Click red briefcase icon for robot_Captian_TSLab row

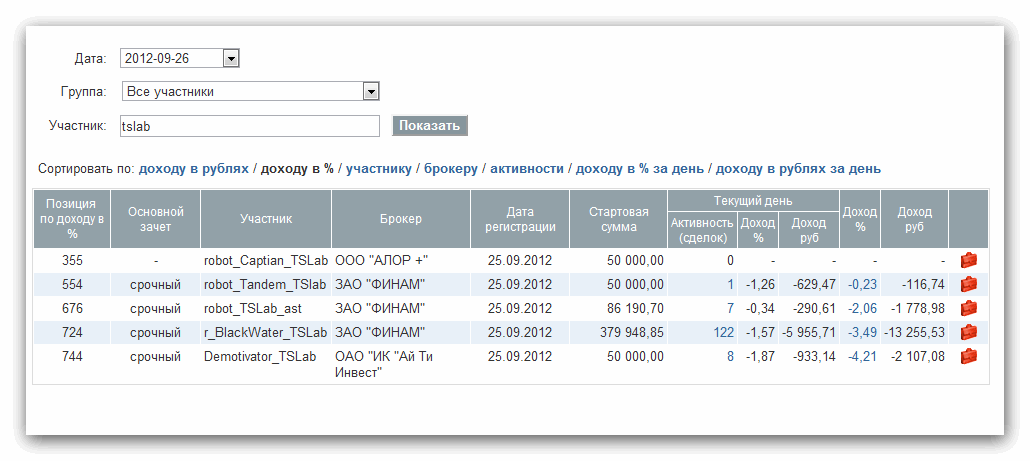pos(968,260)
